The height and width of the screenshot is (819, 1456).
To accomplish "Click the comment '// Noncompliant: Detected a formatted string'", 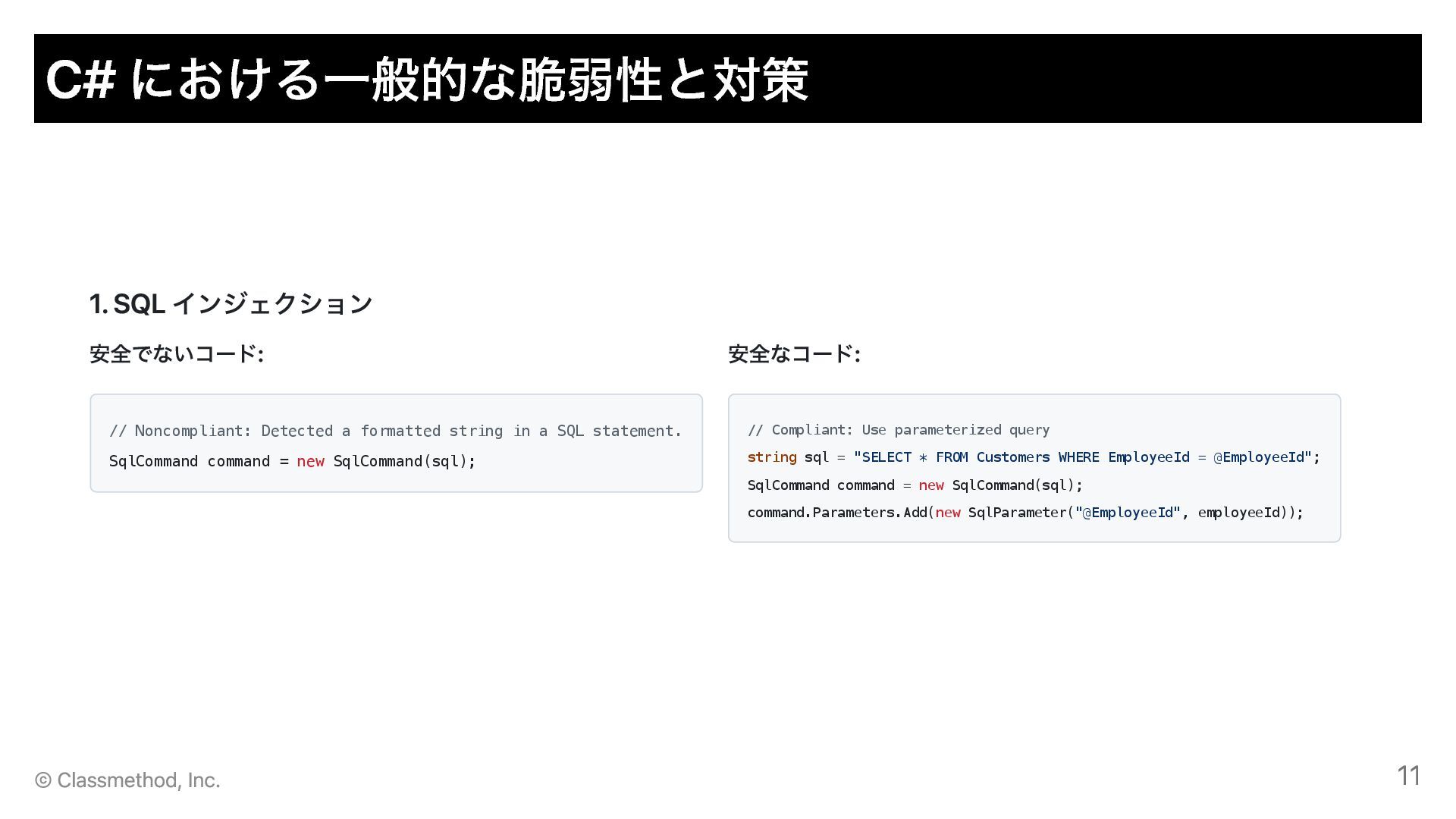I will pos(396,431).
